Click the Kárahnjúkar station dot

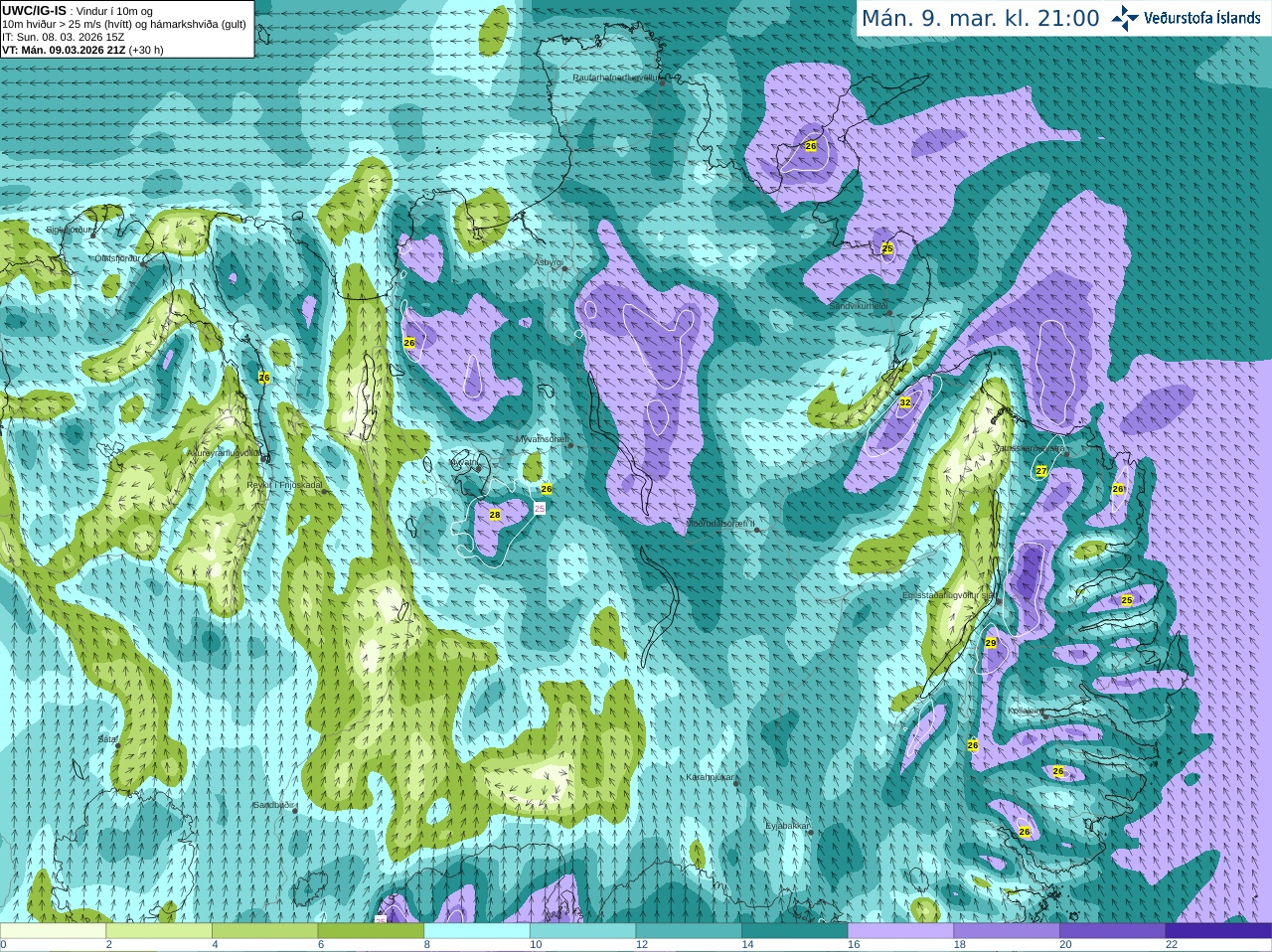point(736,783)
